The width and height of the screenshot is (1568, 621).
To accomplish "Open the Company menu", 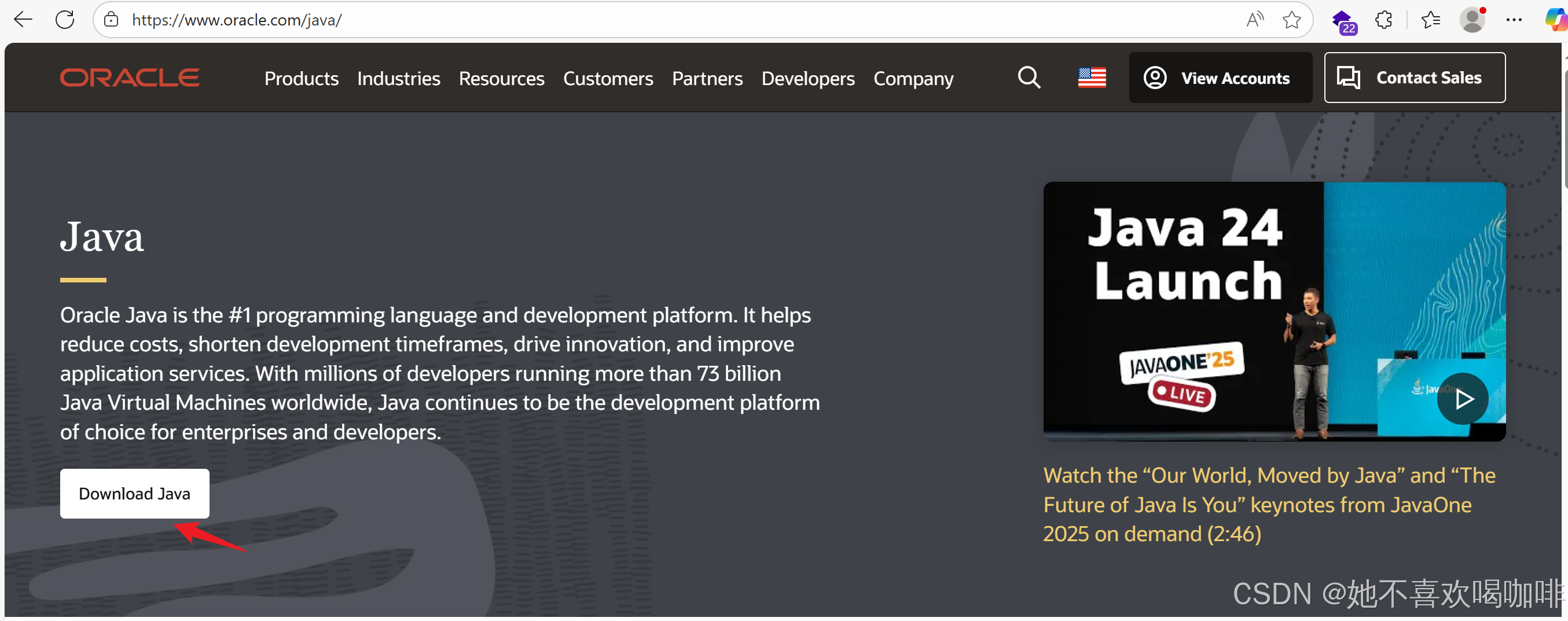I will [x=913, y=79].
